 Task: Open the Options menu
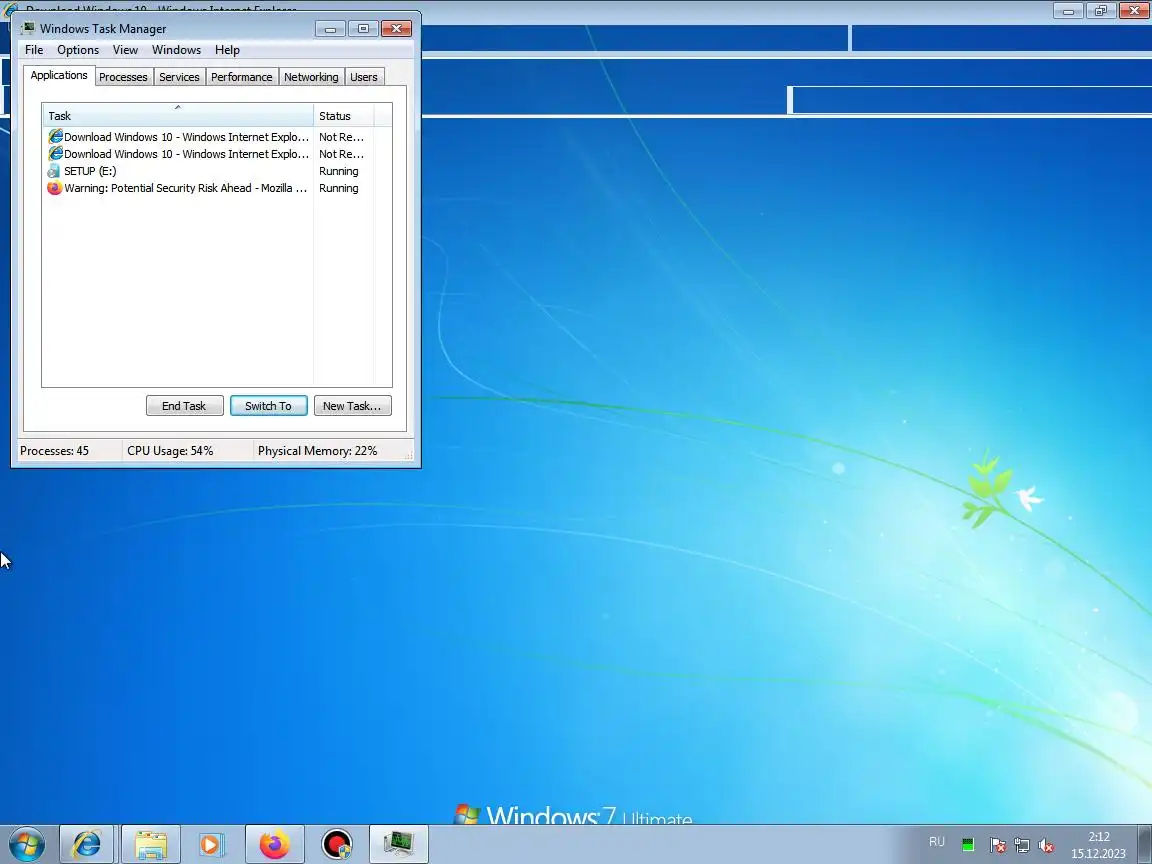[x=78, y=50]
